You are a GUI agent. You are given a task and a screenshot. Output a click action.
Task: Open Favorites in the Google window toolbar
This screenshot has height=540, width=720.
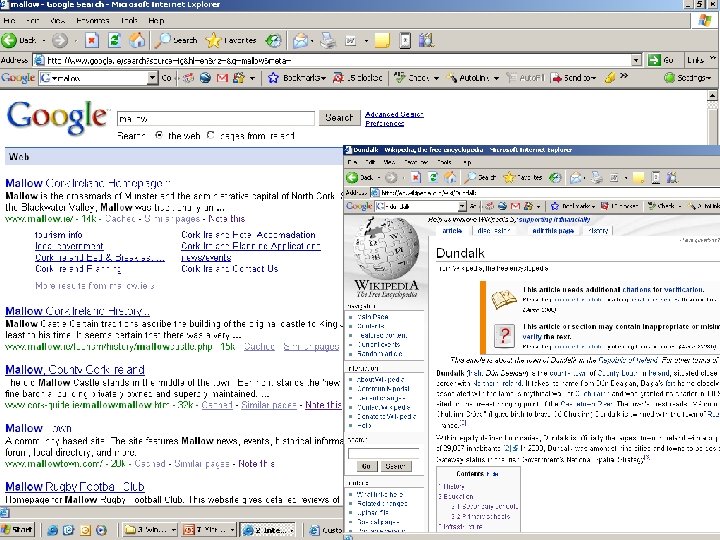pyautogui.click(x=231, y=40)
